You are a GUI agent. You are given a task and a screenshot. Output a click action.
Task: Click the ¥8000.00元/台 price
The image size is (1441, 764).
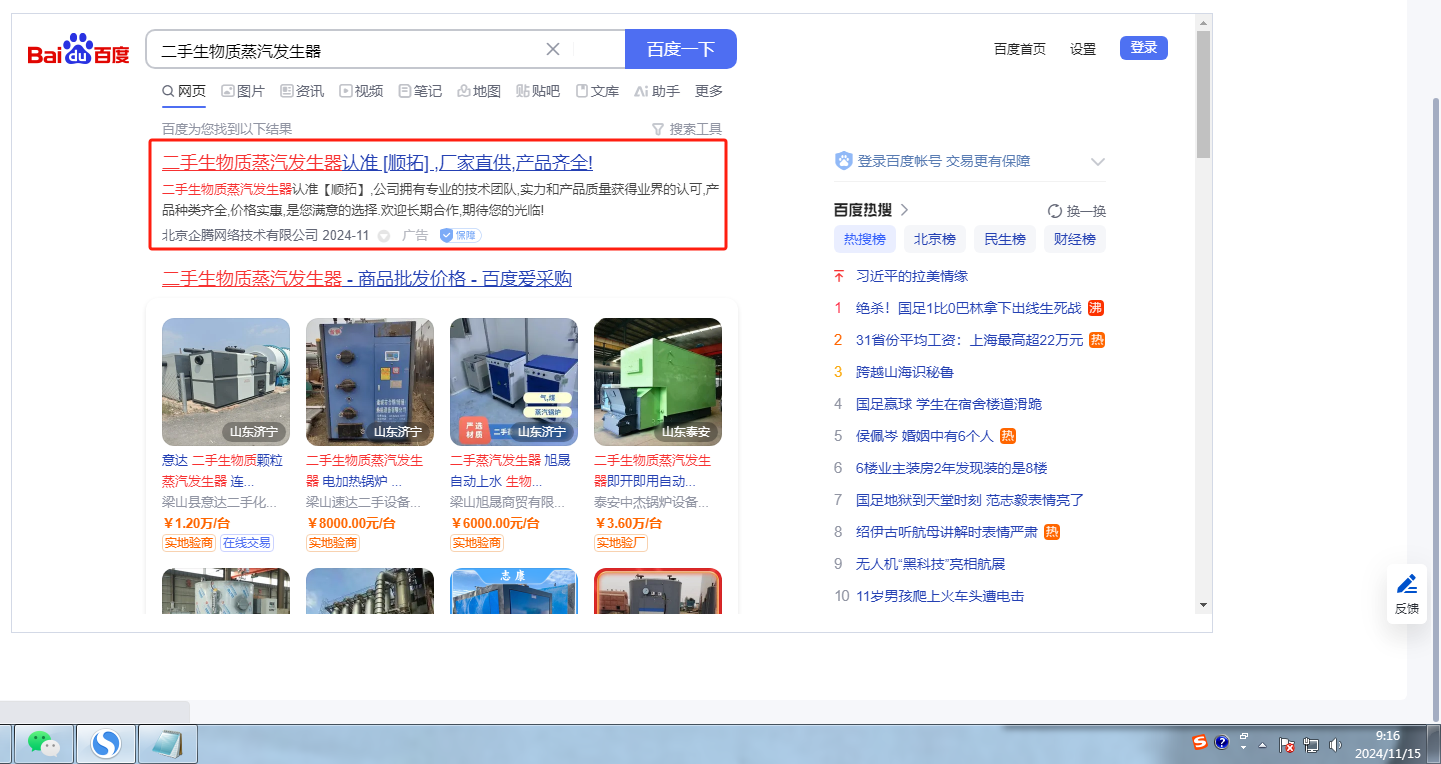pyautogui.click(x=351, y=523)
